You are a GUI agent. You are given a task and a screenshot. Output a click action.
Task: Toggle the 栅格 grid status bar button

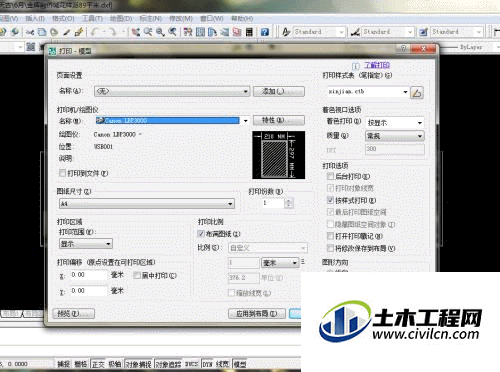[x=81, y=364]
